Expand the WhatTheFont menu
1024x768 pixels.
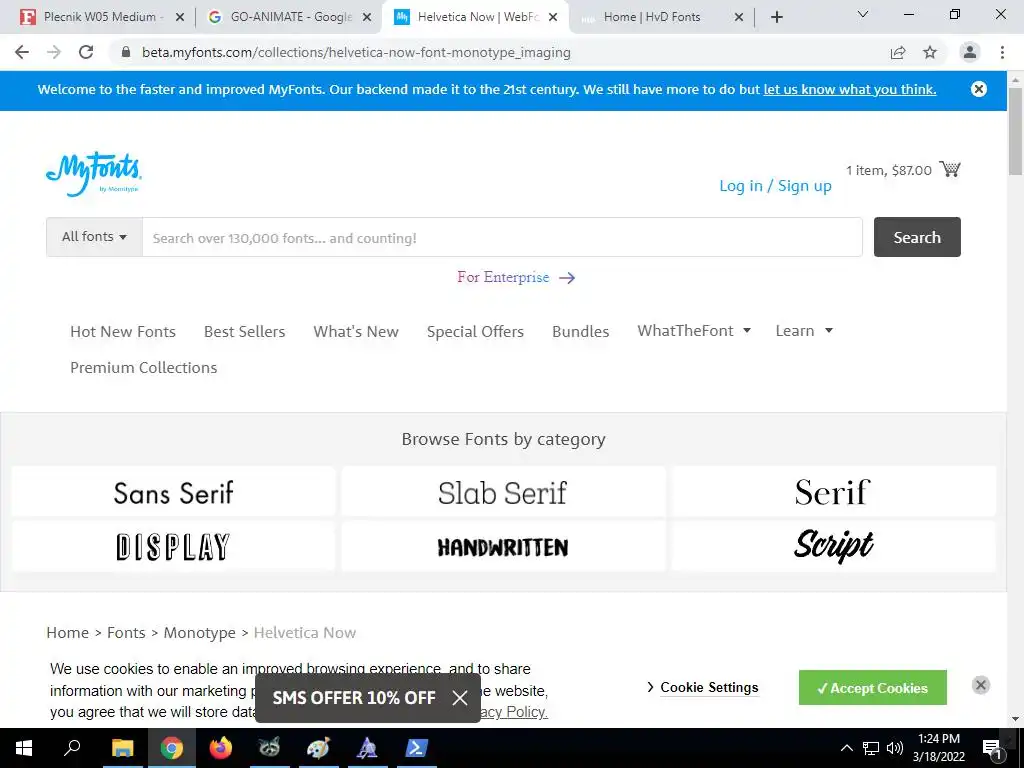694,331
